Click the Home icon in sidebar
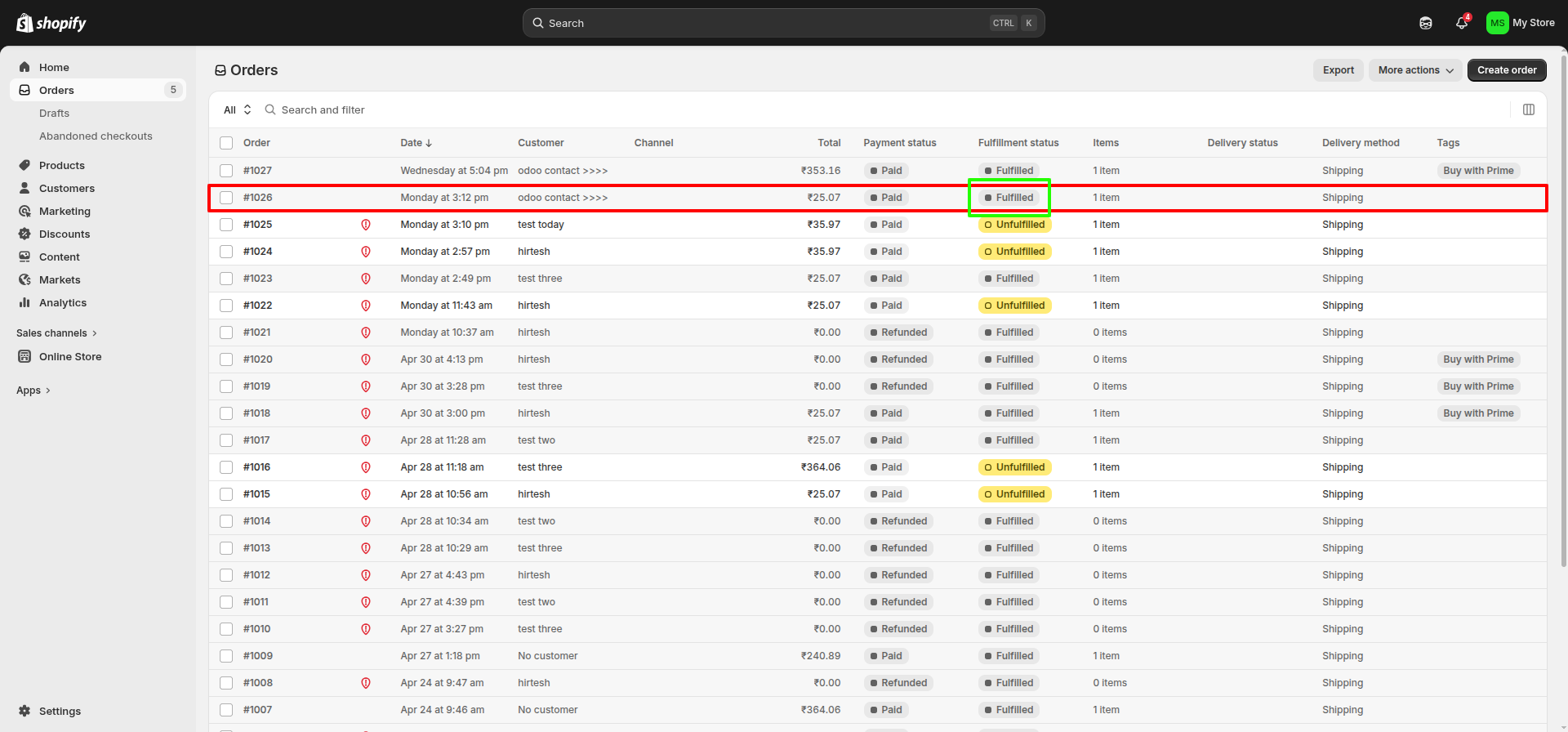 (24, 67)
